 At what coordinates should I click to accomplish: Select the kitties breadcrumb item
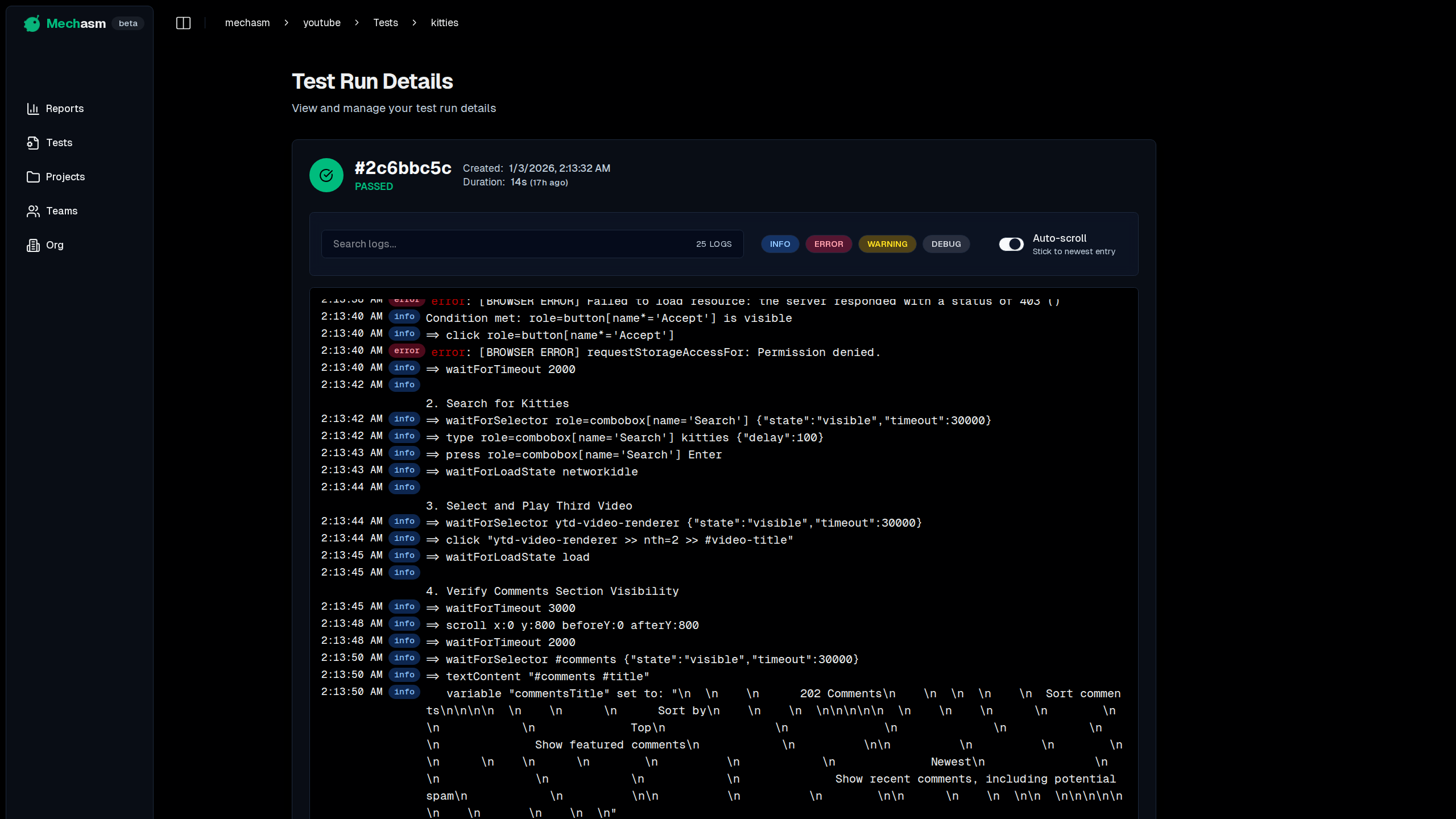tap(444, 23)
